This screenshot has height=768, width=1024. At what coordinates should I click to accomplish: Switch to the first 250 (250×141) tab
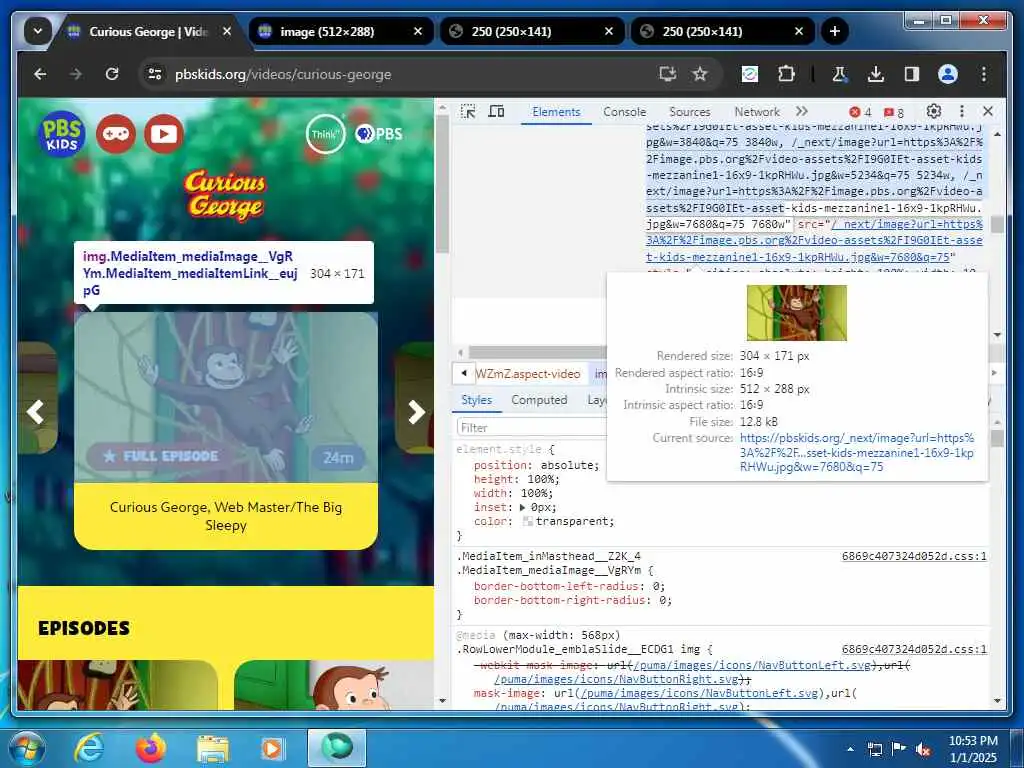tap(533, 31)
